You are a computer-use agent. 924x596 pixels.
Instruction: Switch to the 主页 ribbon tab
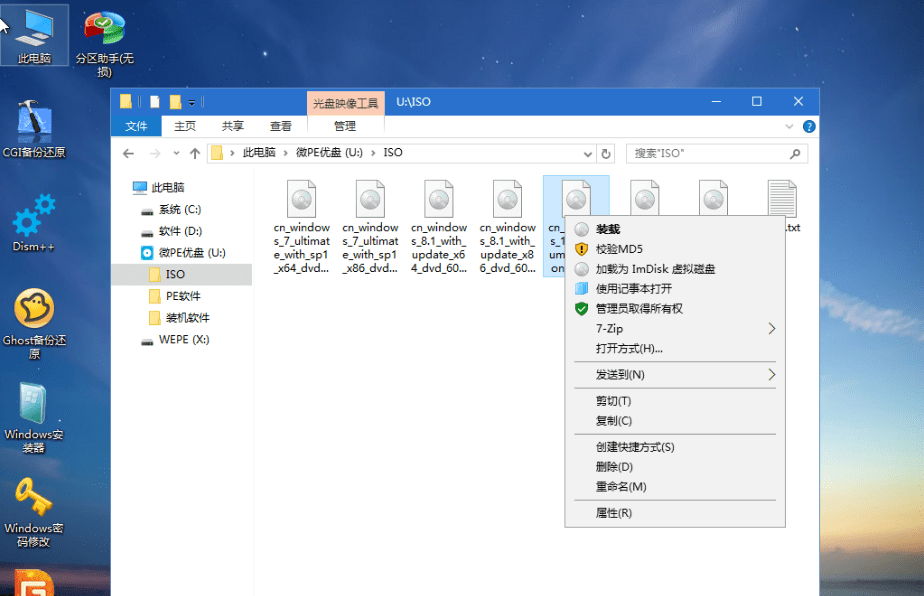pyautogui.click(x=185, y=126)
